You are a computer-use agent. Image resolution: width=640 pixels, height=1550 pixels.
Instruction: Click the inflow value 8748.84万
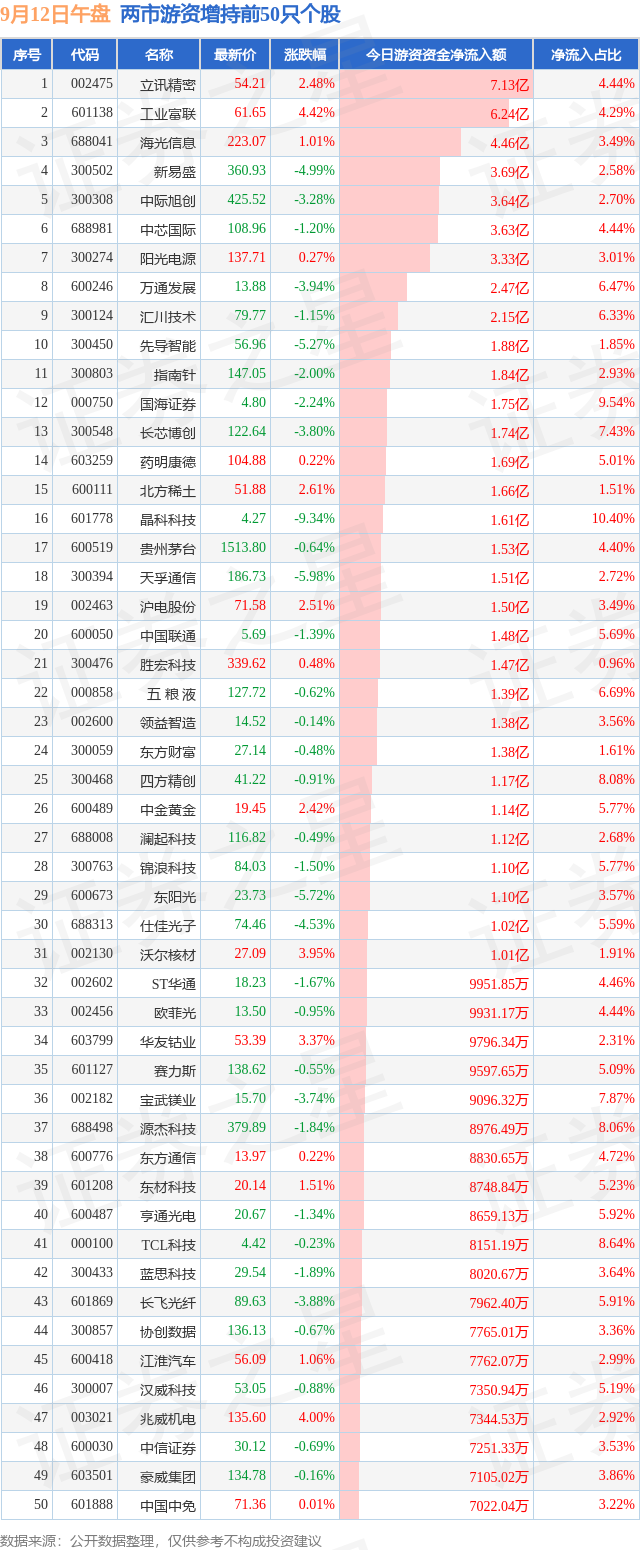[498, 1187]
